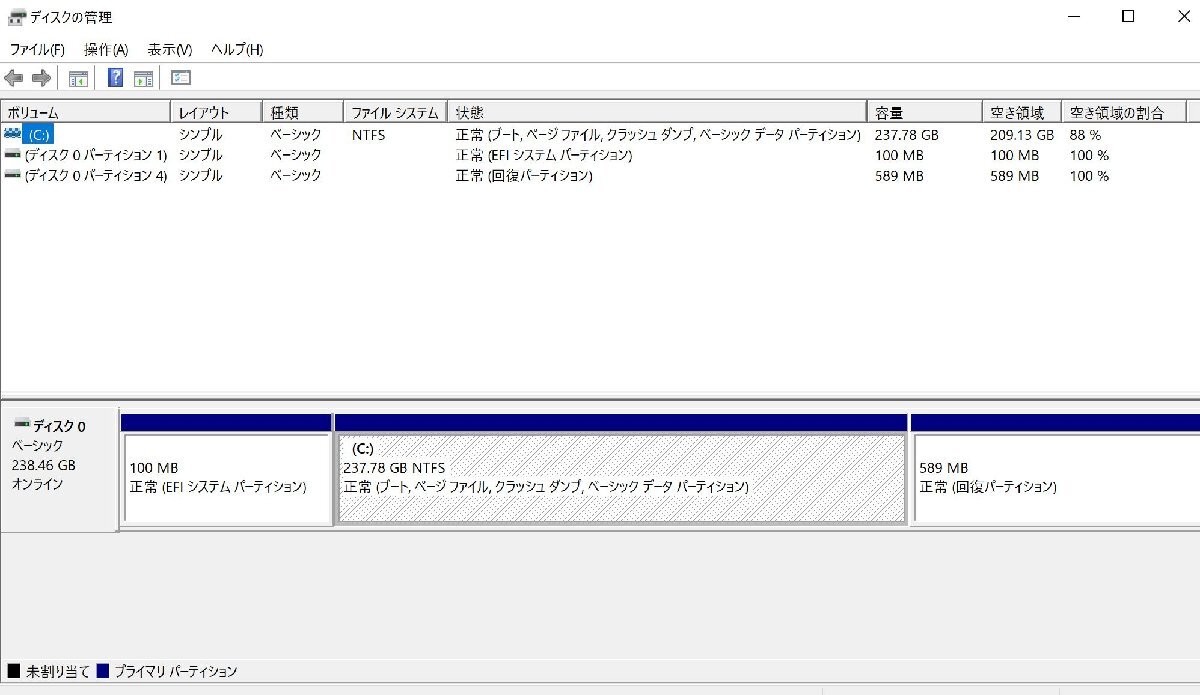Toggle the console tree pane toolbar icon

pyautogui.click(x=78, y=78)
